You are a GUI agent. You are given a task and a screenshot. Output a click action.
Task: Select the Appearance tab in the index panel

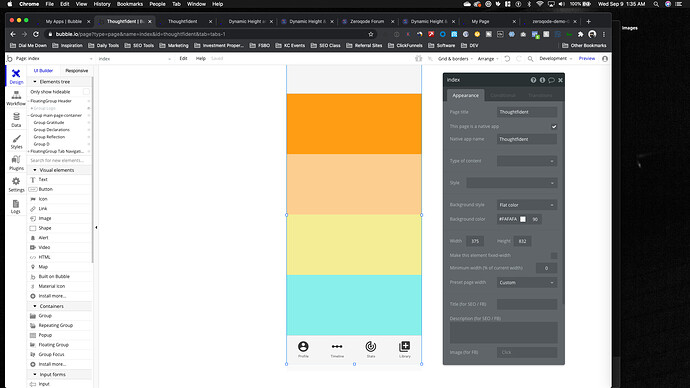[x=466, y=95]
